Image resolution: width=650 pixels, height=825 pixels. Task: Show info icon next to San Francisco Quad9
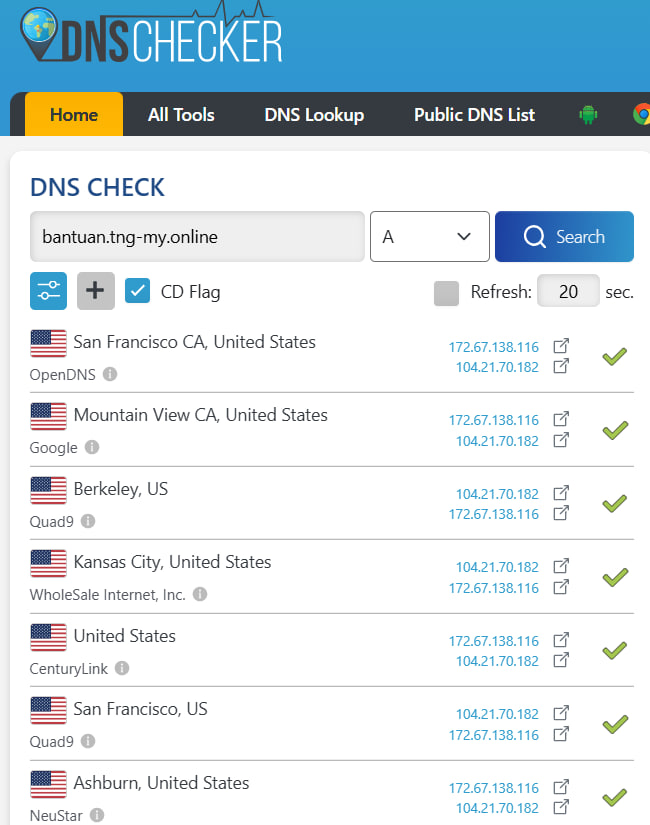[x=88, y=741]
